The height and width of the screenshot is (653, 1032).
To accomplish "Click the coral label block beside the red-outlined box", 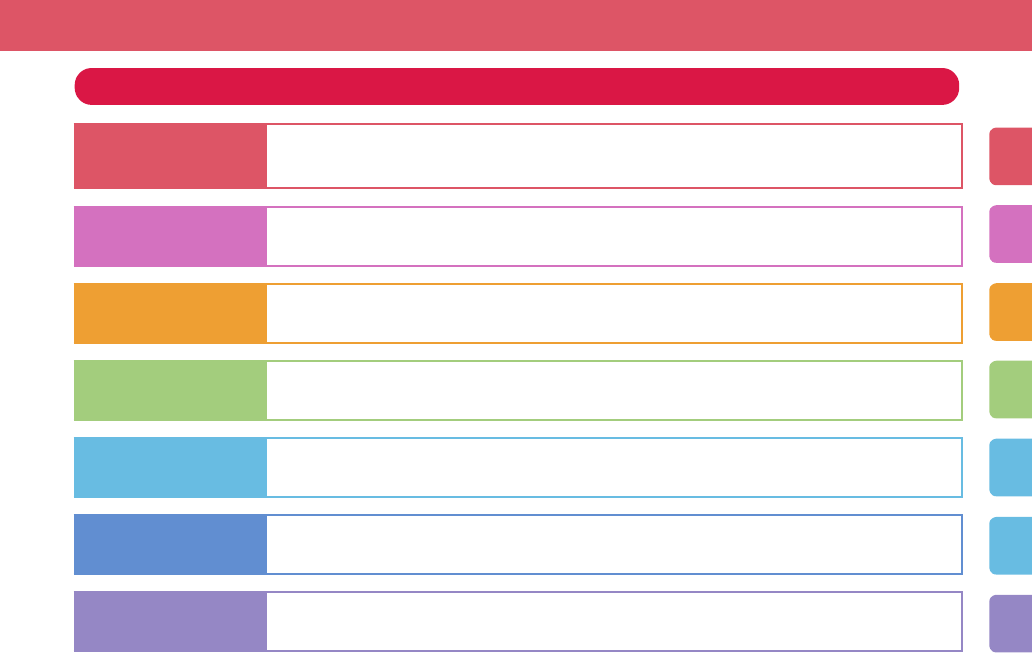I will point(170,156).
